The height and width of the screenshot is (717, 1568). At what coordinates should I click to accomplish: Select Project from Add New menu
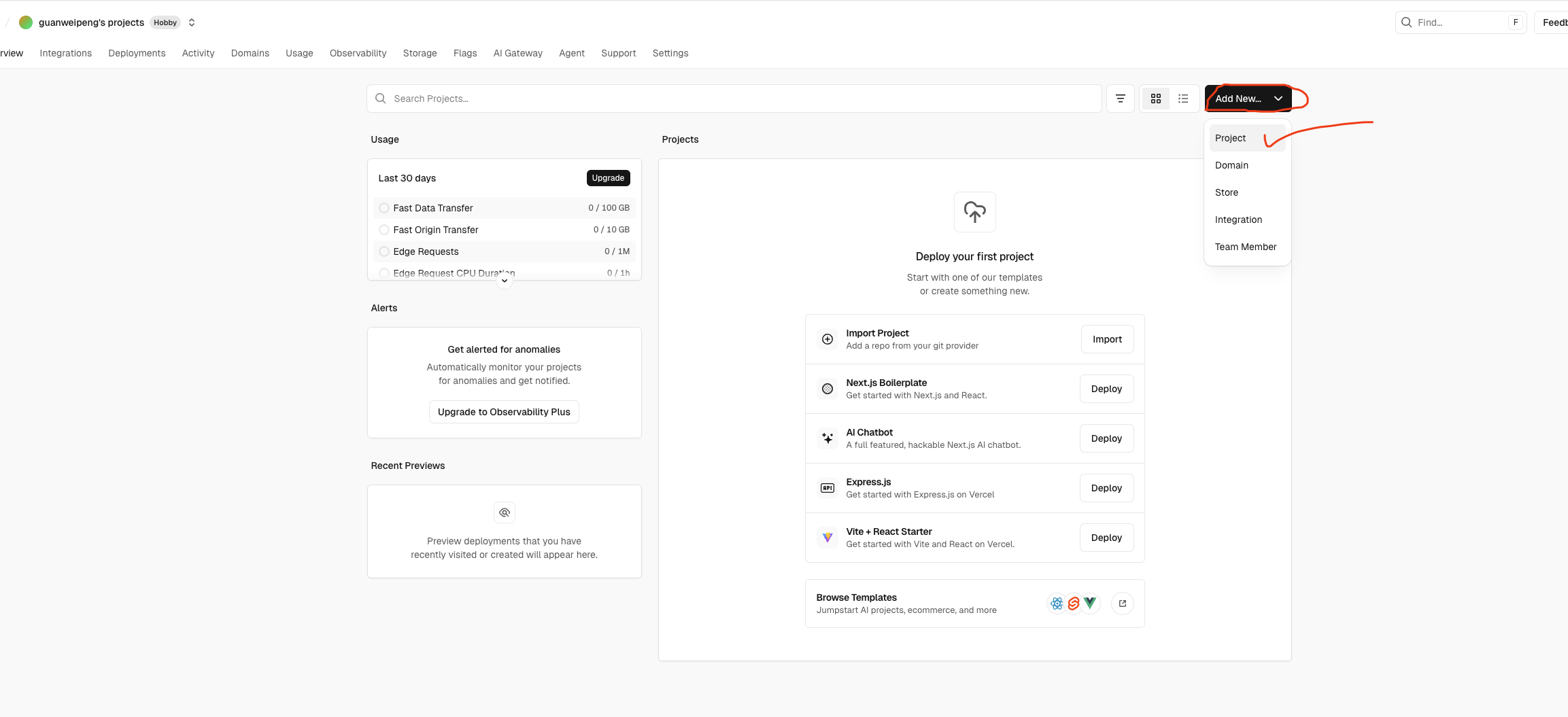tap(1230, 138)
